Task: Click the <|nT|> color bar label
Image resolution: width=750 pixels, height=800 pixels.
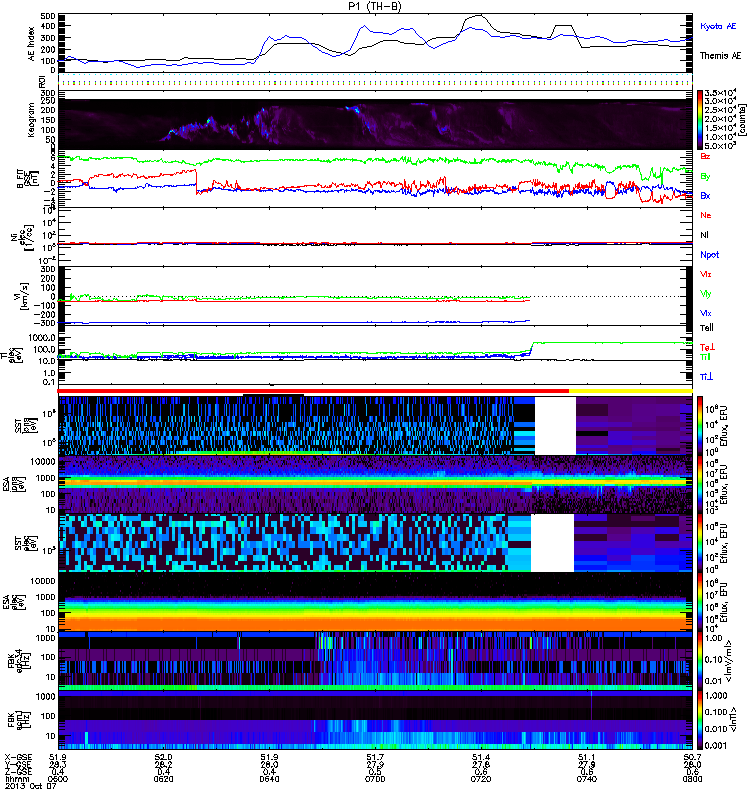Action: tap(733, 720)
